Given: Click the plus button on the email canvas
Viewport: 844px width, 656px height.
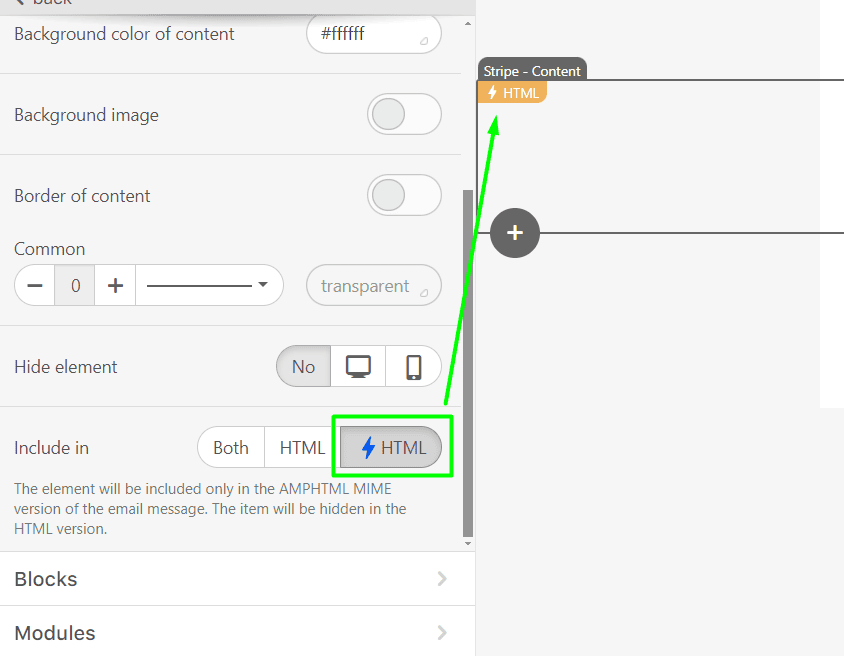Looking at the screenshot, I should [514, 232].
